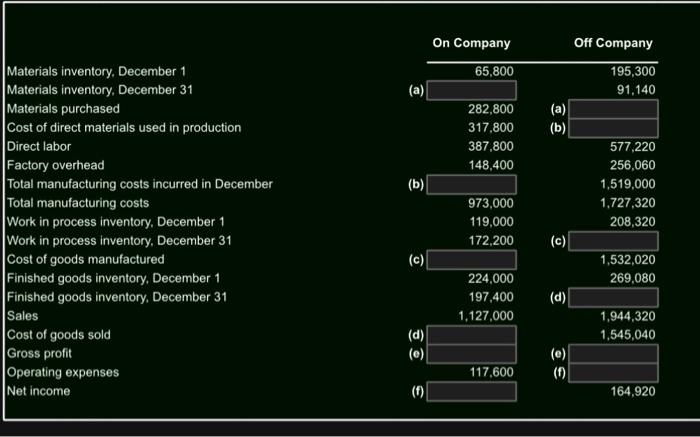Click On Company input (b) Total manufacturing costs incurred
This screenshot has width=700, height=437.
pos(471,184)
